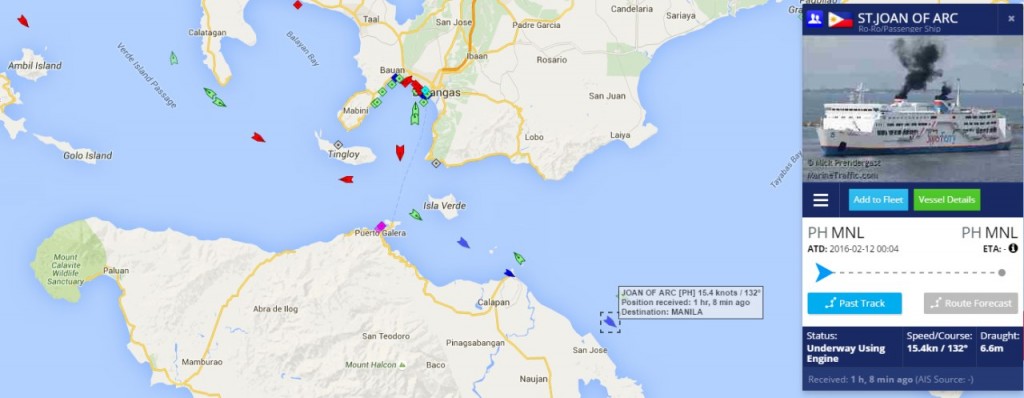This screenshot has height=398, width=1024.
Task: Click the Underway Using Engine status text
Action: (x=846, y=354)
